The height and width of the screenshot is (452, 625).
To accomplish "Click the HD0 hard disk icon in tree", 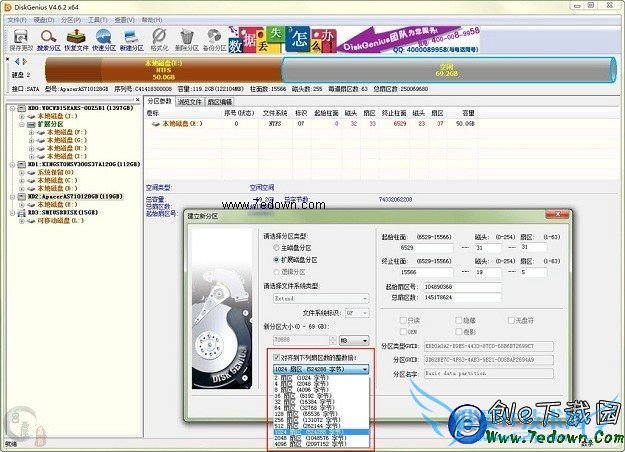I will [22, 108].
